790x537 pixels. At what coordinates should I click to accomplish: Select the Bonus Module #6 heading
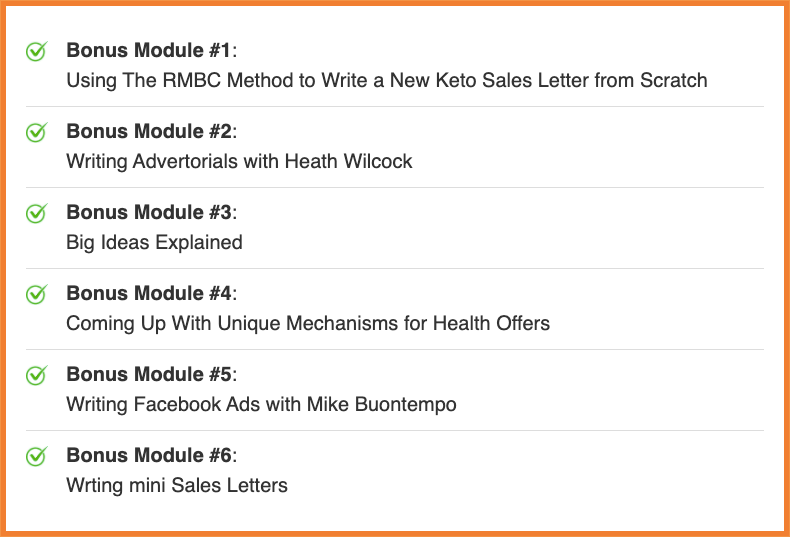click(149, 455)
